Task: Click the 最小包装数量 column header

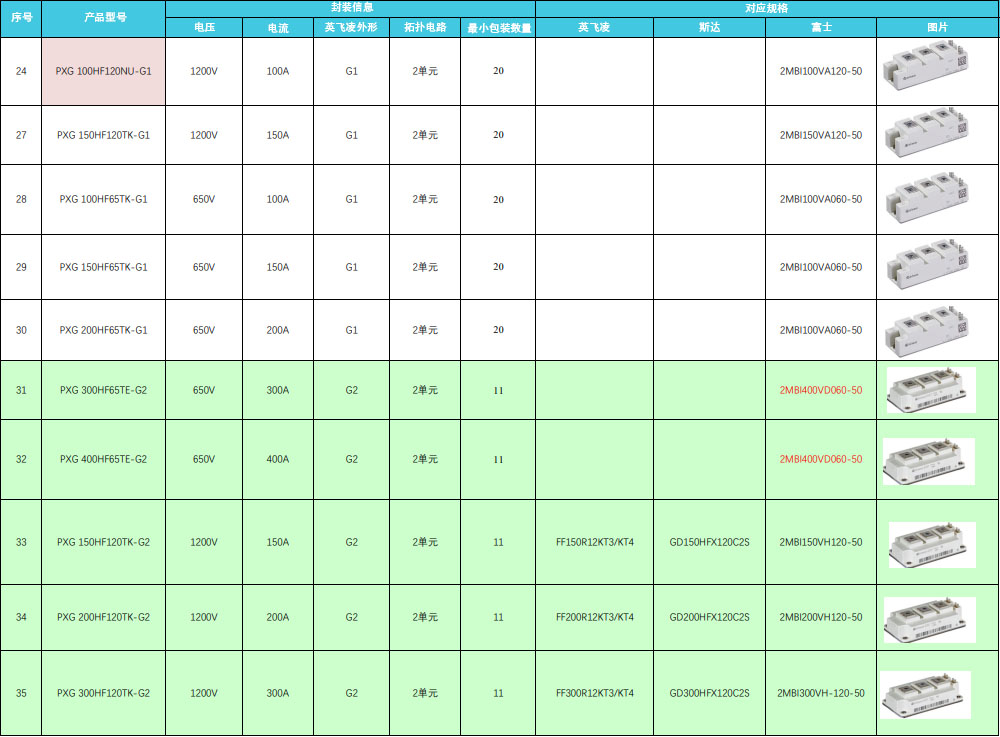Action: (498, 28)
